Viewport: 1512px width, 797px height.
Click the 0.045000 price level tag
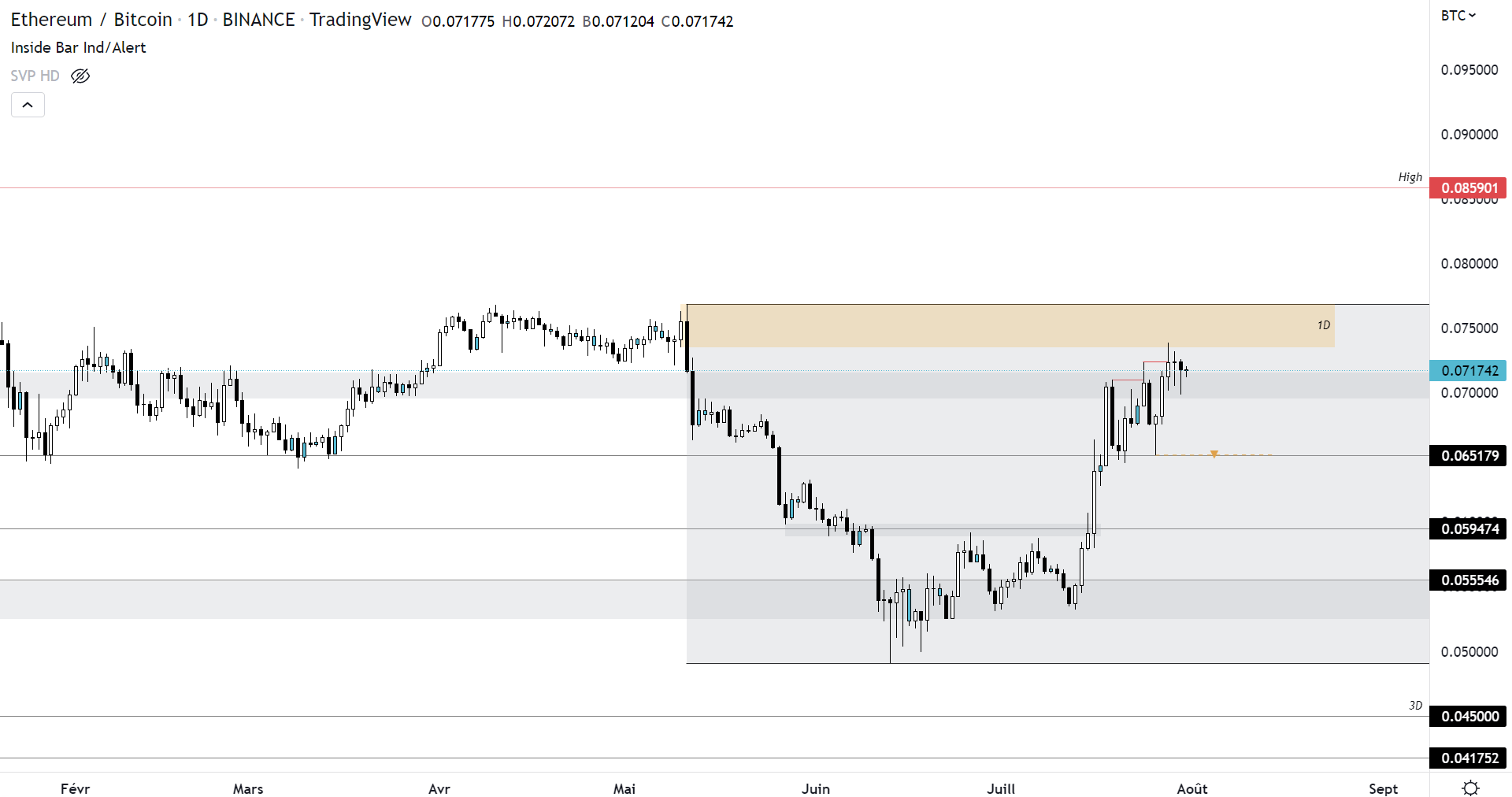tap(1469, 717)
